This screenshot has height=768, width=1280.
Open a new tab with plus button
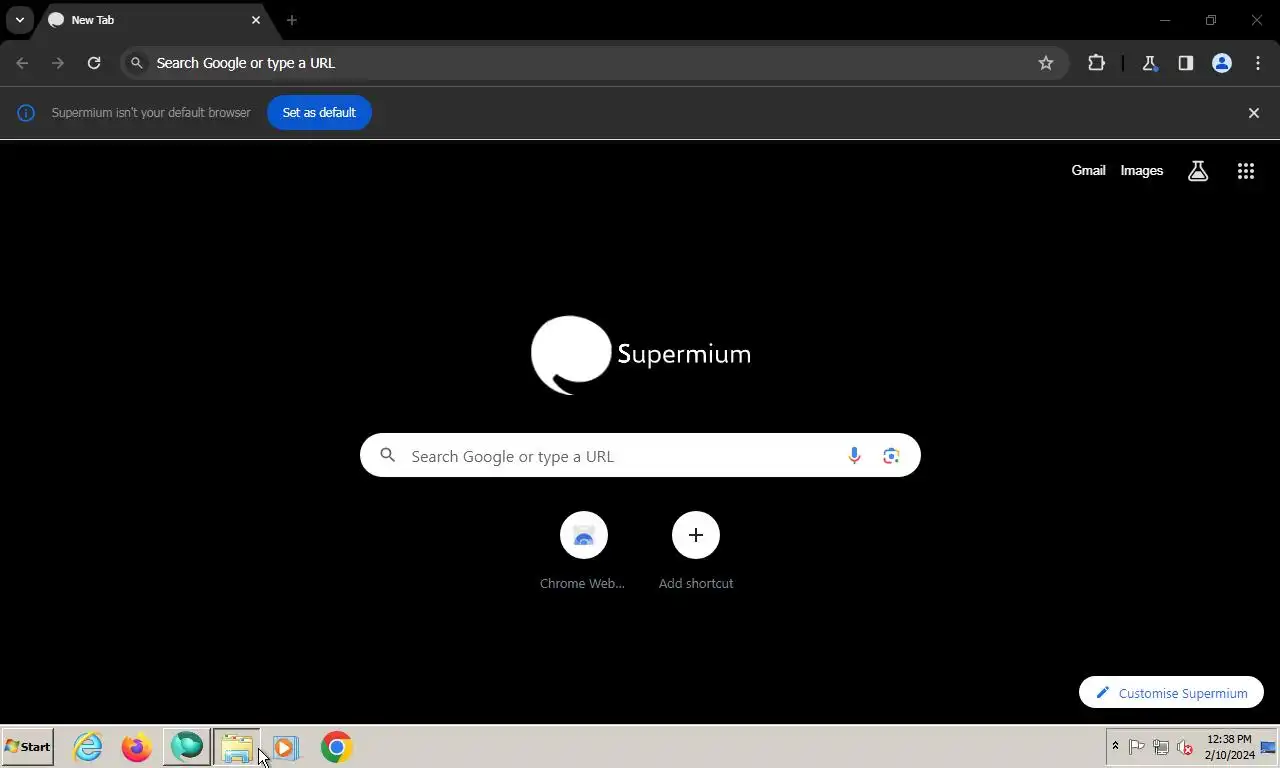[292, 20]
